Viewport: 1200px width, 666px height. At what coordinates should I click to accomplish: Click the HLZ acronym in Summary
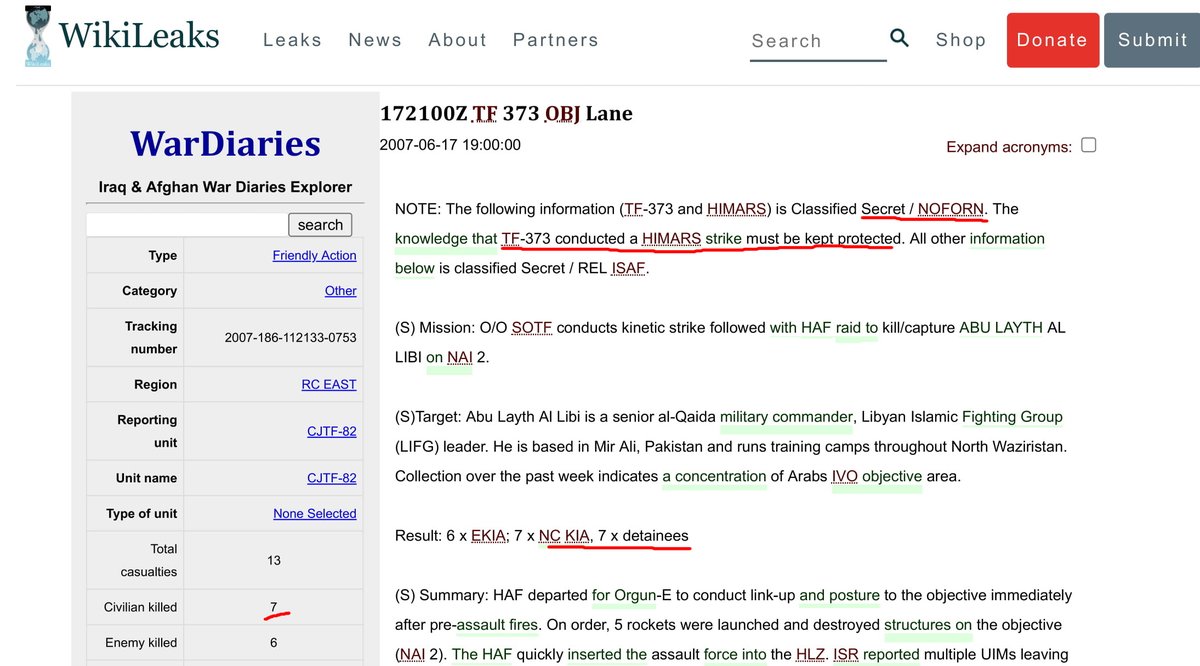pos(811,655)
